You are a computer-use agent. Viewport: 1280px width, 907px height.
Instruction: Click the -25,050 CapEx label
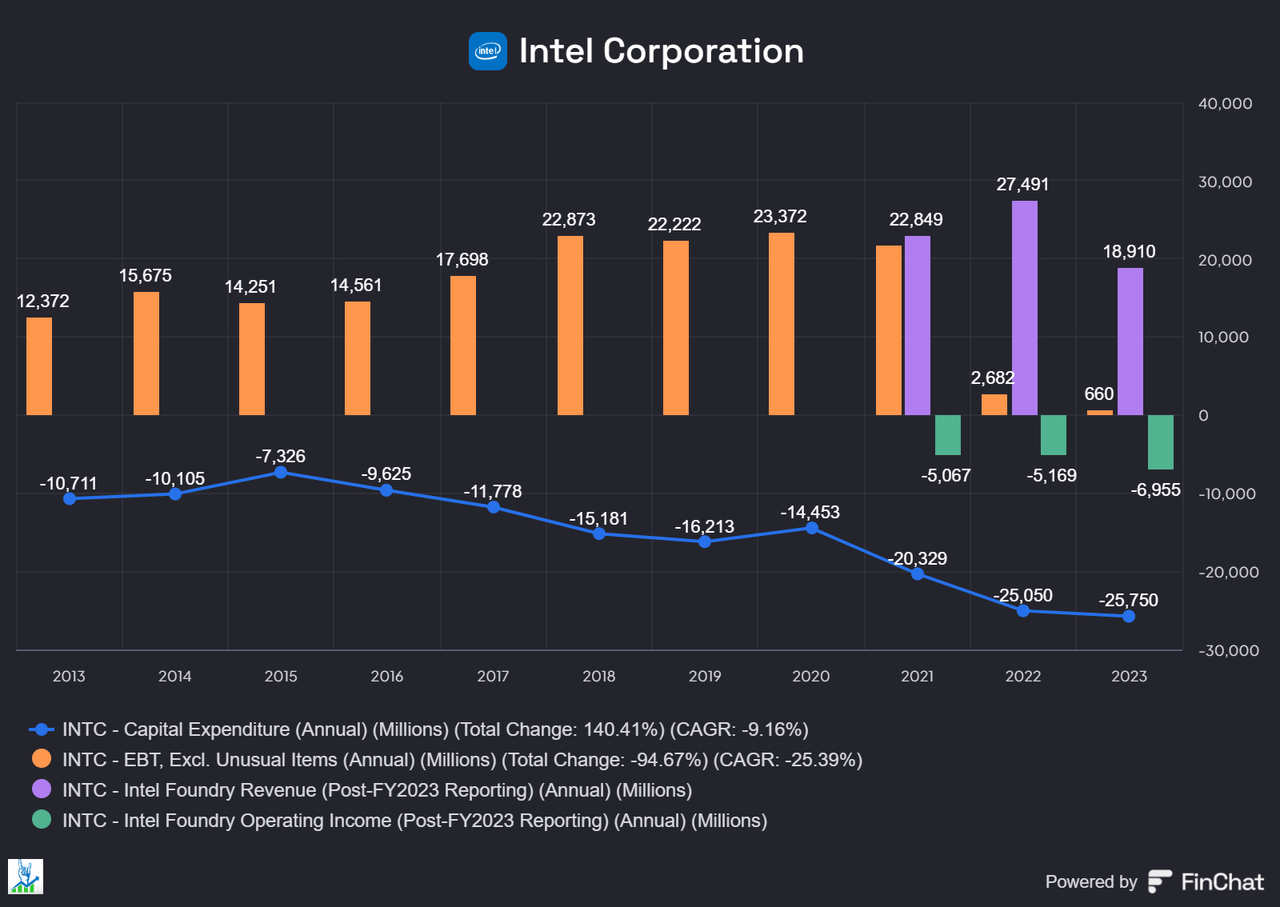click(x=1022, y=595)
